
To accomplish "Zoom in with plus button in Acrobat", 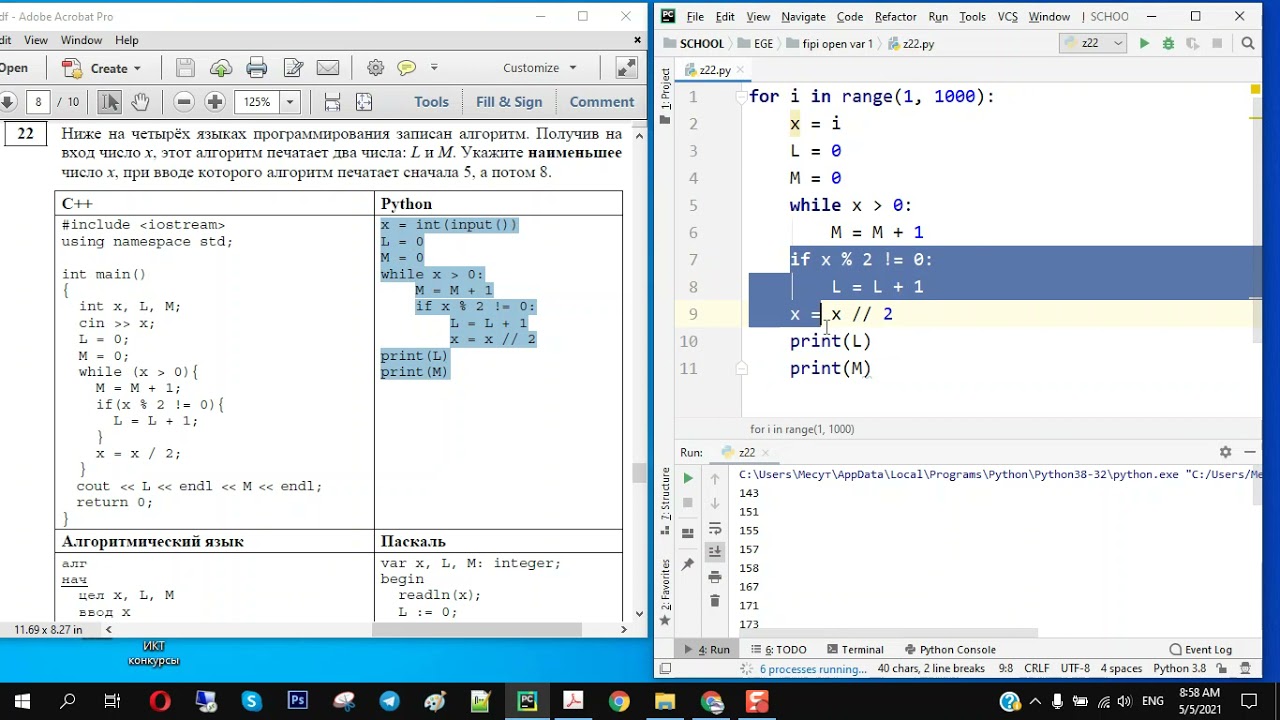I will (x=215, y=102).
